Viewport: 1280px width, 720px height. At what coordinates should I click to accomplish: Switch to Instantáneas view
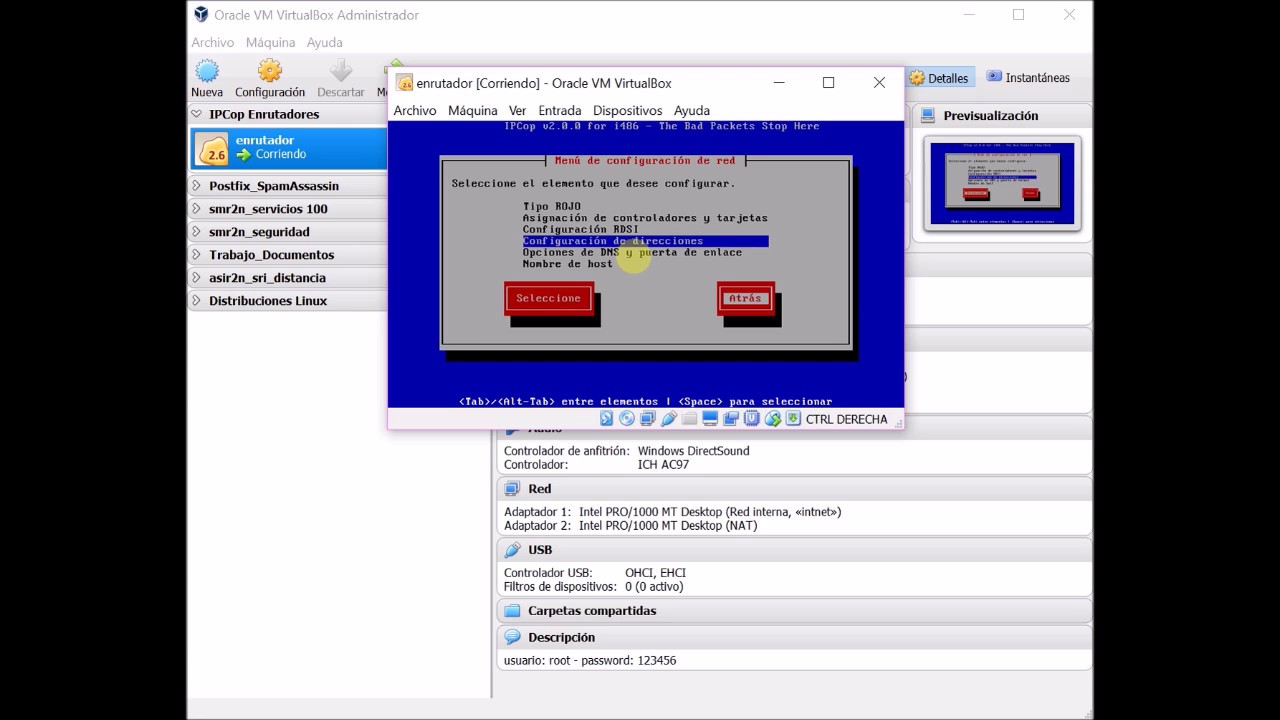tap(1028, 78)
